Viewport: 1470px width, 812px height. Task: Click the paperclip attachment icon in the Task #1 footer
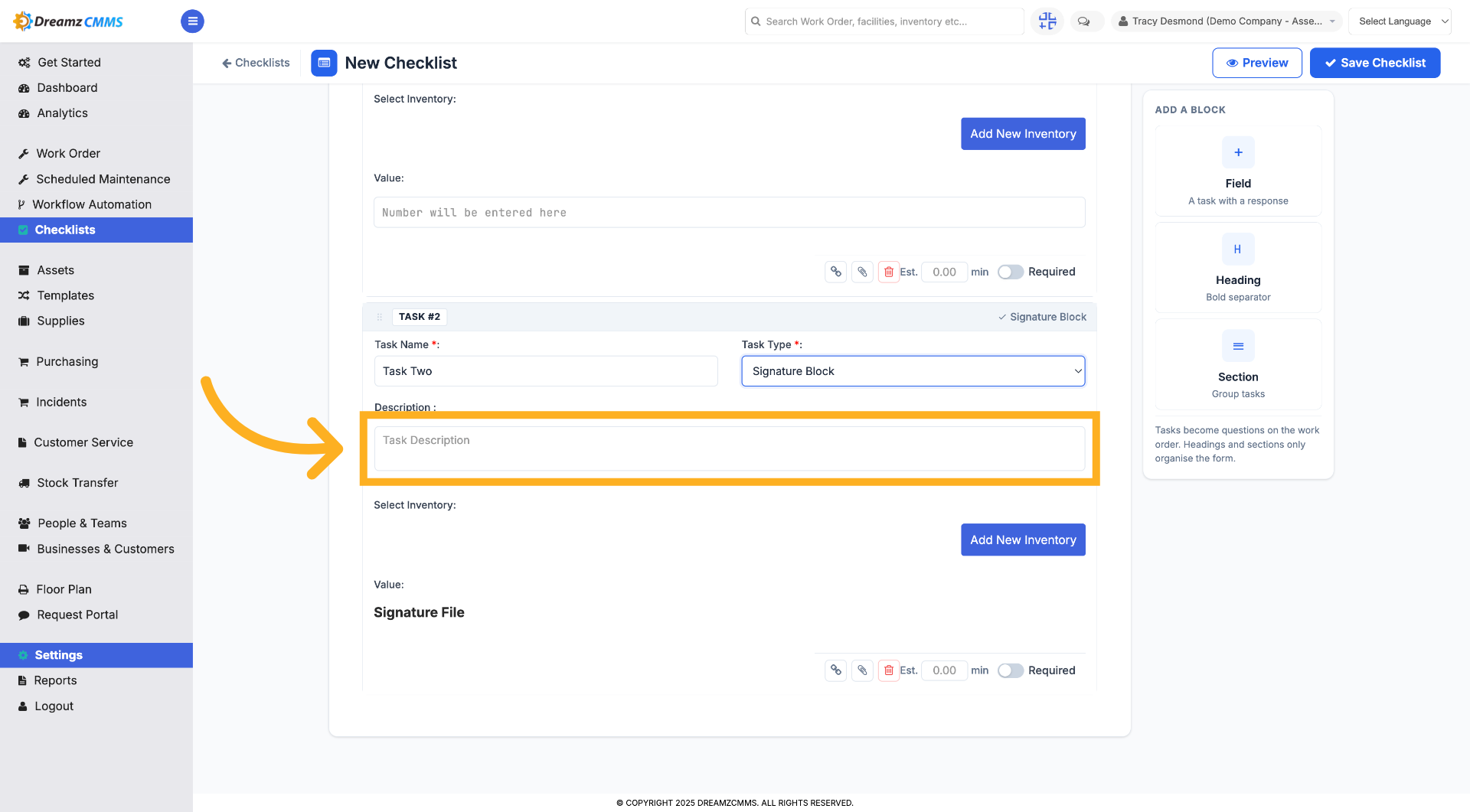[862, 272]
